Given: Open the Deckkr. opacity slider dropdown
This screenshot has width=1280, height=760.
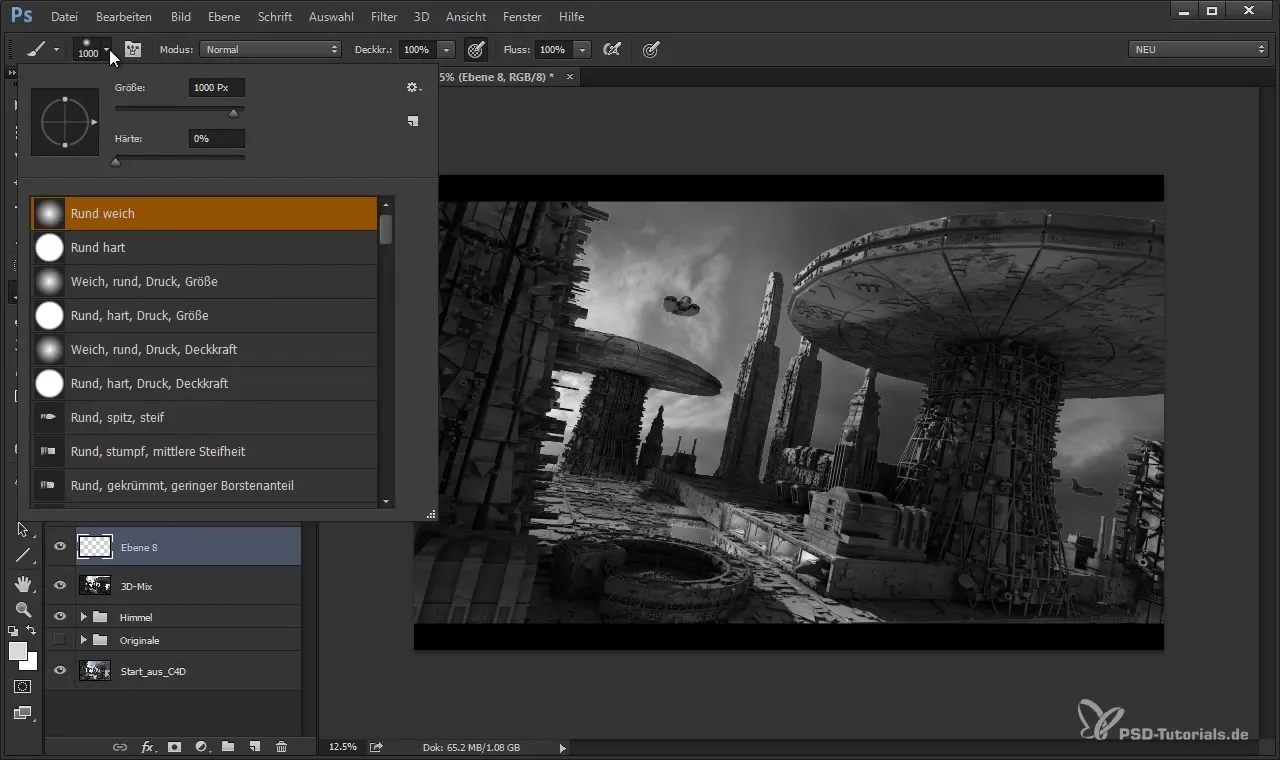Looking at the screenshot, I should pyautogui.click(x=447, y=49).
